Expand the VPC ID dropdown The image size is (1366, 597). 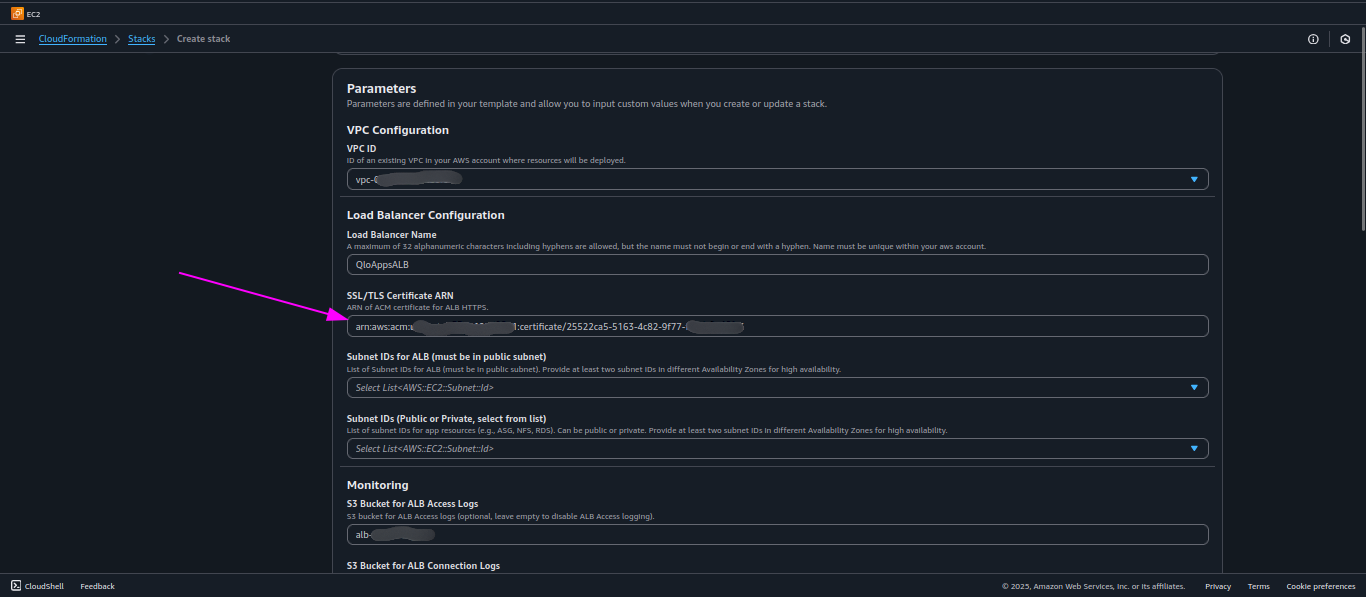777,179
